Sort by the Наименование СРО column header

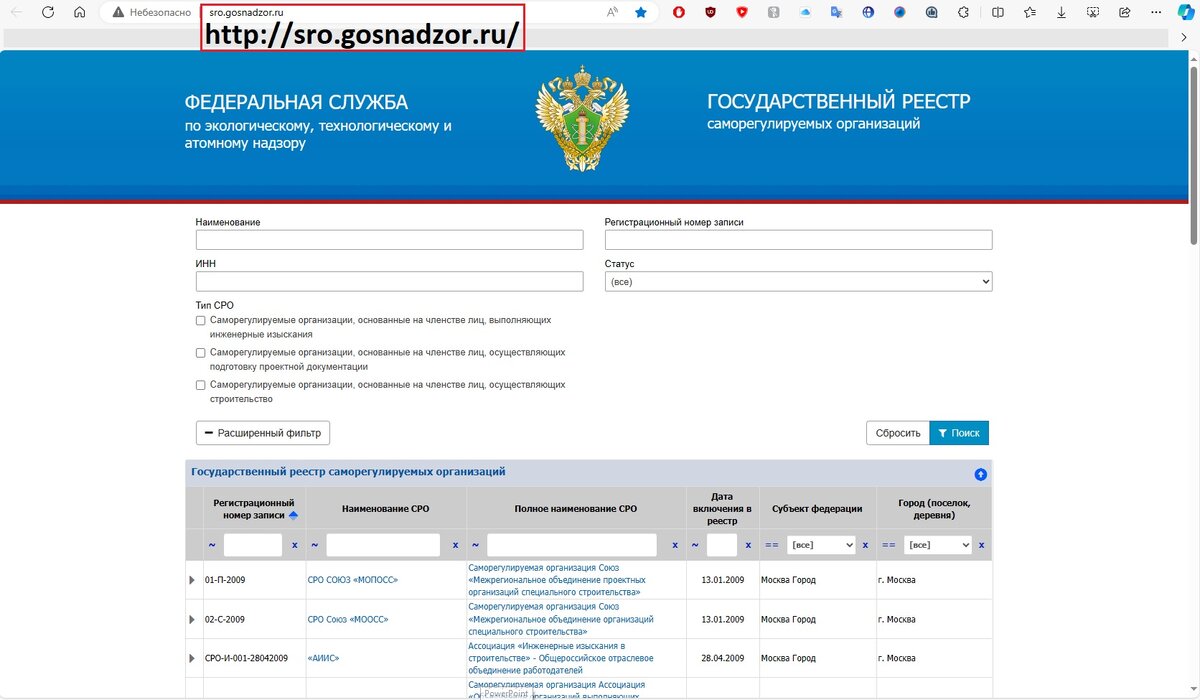coord(385,509)
